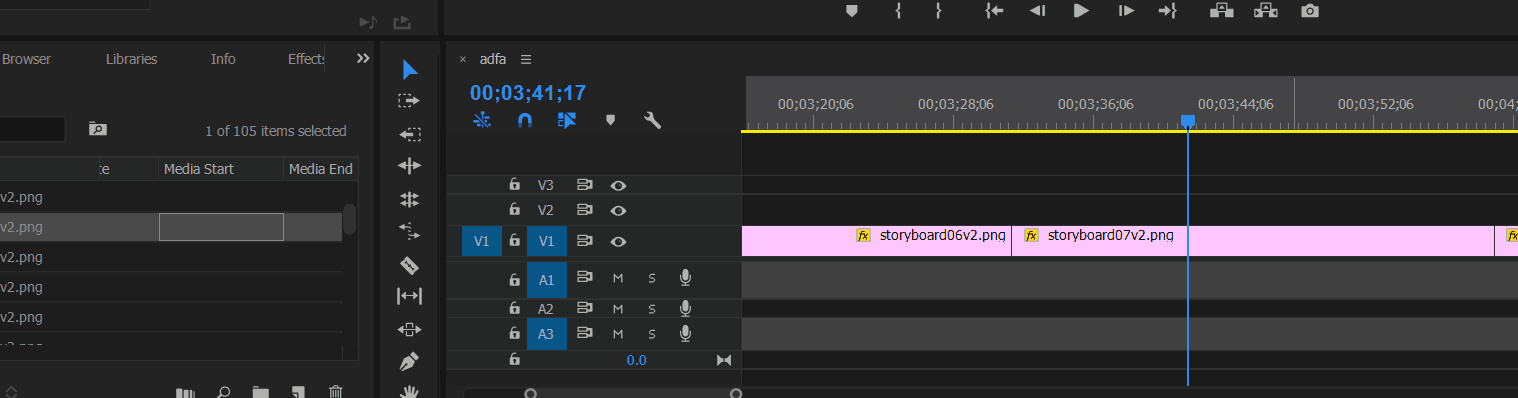Screen dimensions: 1518x398
Task: Toggle V1 source patching button
Action: click(x=482, y=241)
